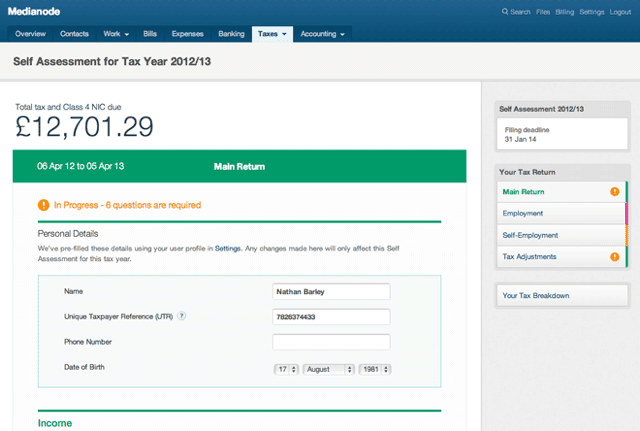Click the warning icon beside Tax Adjustments
The height and width of the screenshot is (431, 640).
click(614, 257)
